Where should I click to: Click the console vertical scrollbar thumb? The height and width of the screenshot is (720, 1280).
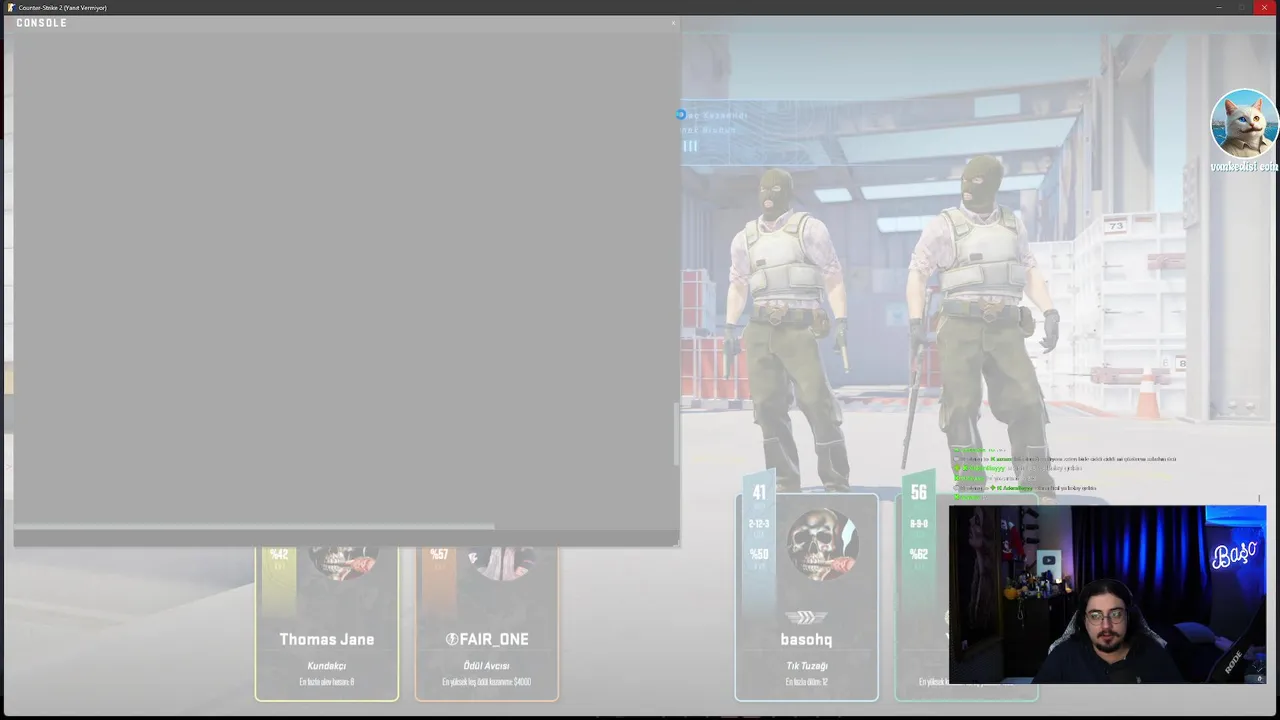[x=676, y=434]
